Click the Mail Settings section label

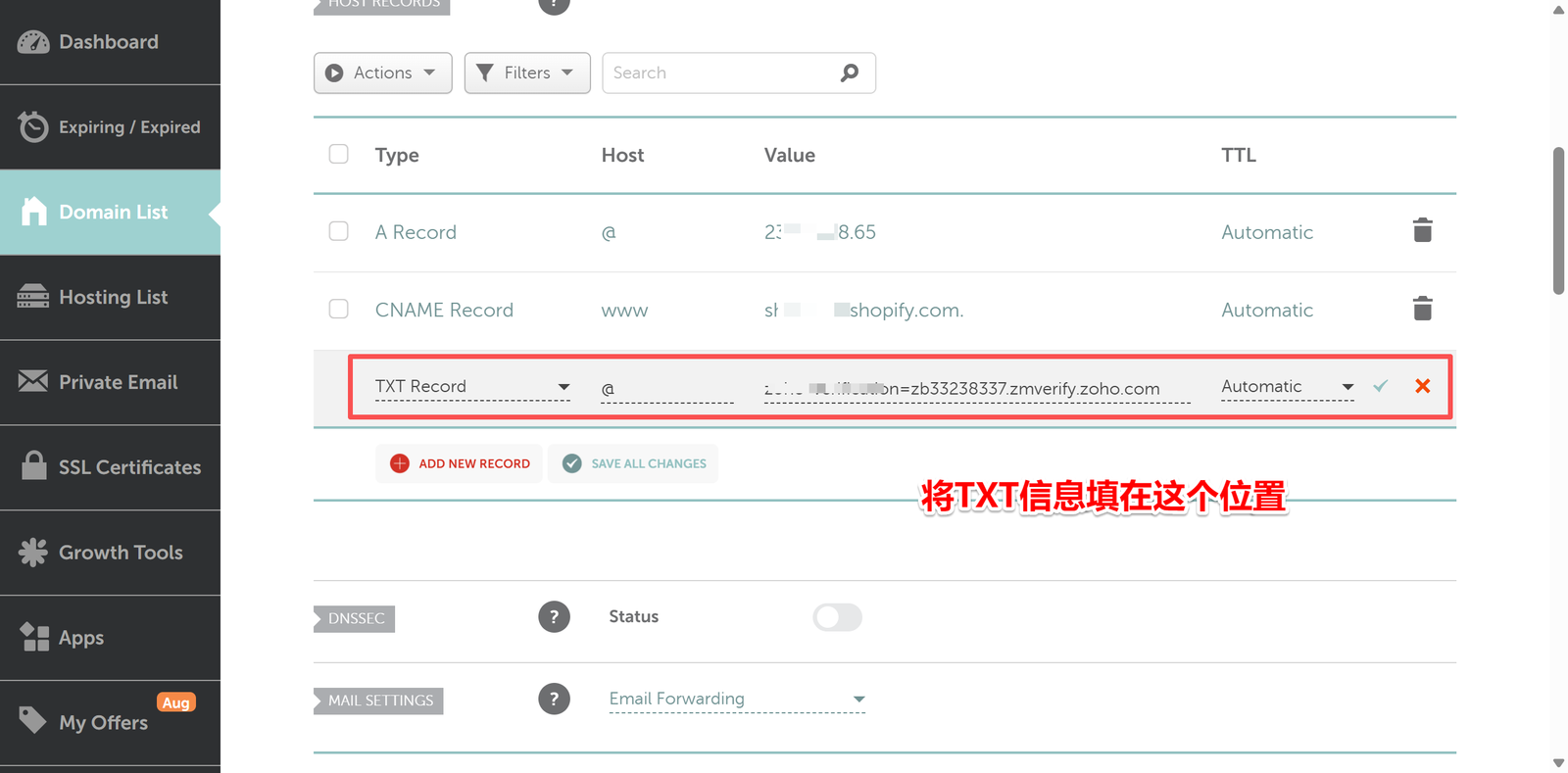(x=378, y=701)
